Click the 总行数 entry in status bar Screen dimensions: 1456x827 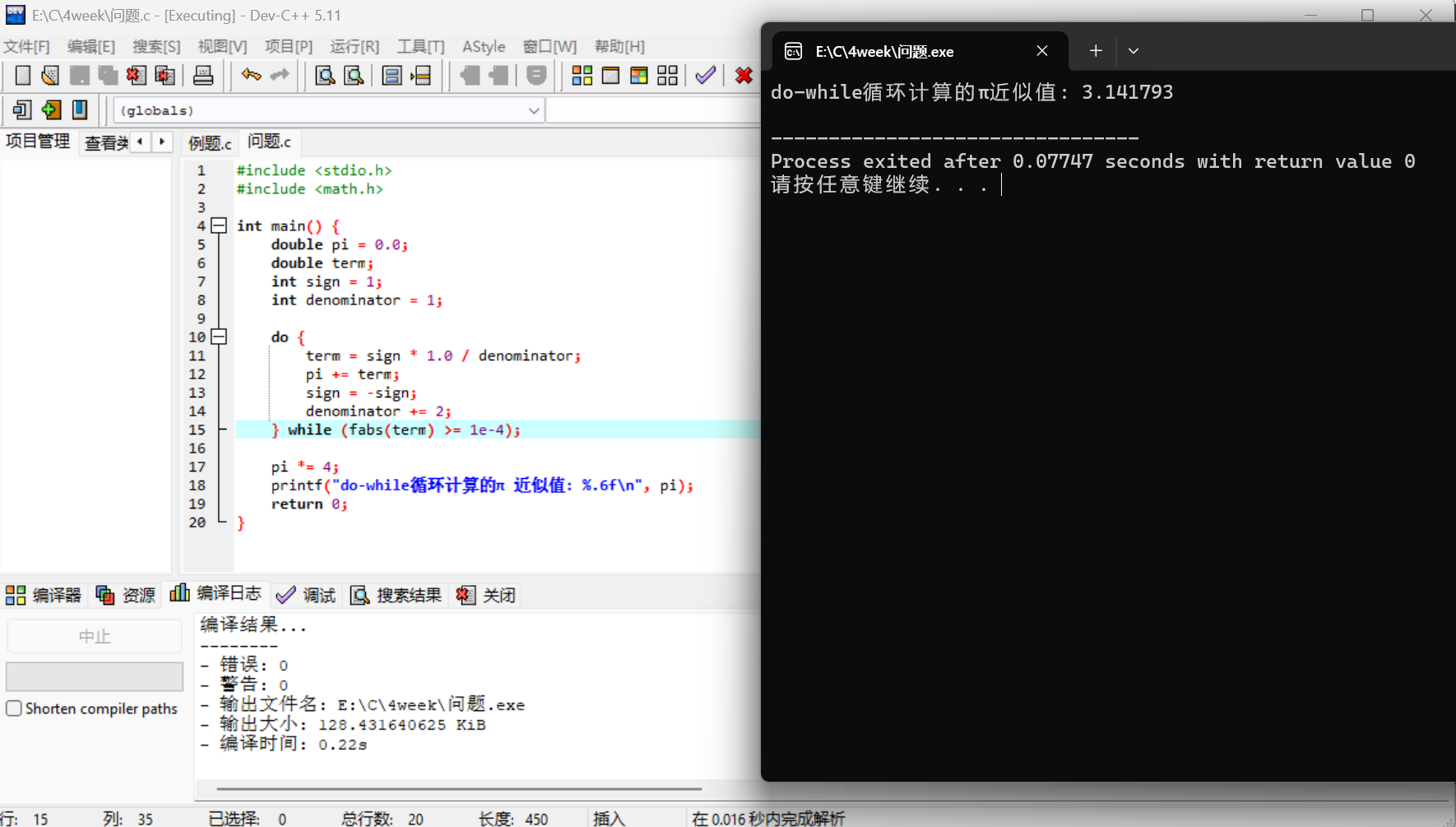(x=382, y=819)
